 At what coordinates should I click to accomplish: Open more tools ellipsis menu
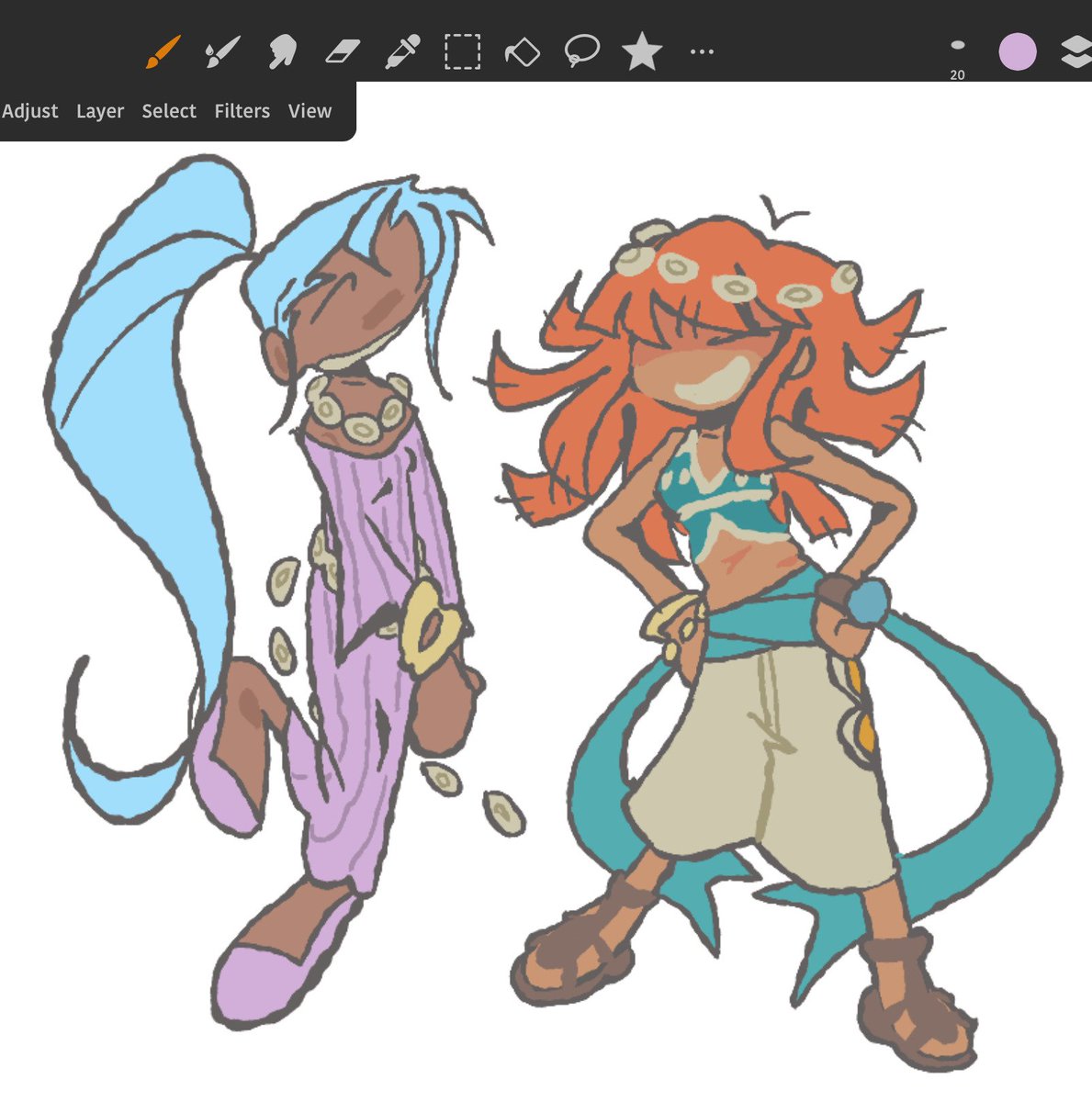[x=702, y=52]
